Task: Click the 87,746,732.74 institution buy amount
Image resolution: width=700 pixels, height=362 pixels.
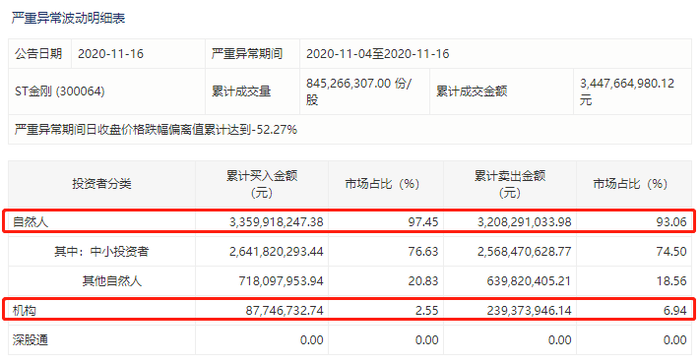Action: 284,311
